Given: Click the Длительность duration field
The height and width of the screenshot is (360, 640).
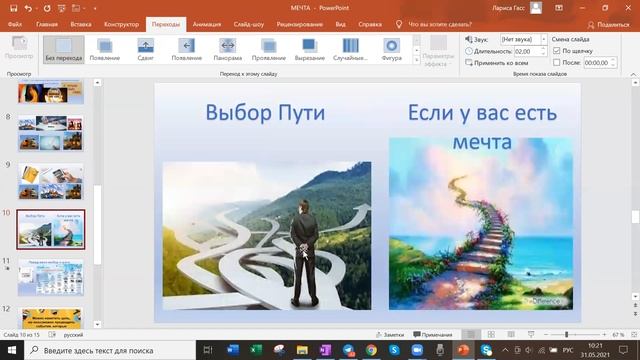Looking at the screenshot, I should [527, 51].
